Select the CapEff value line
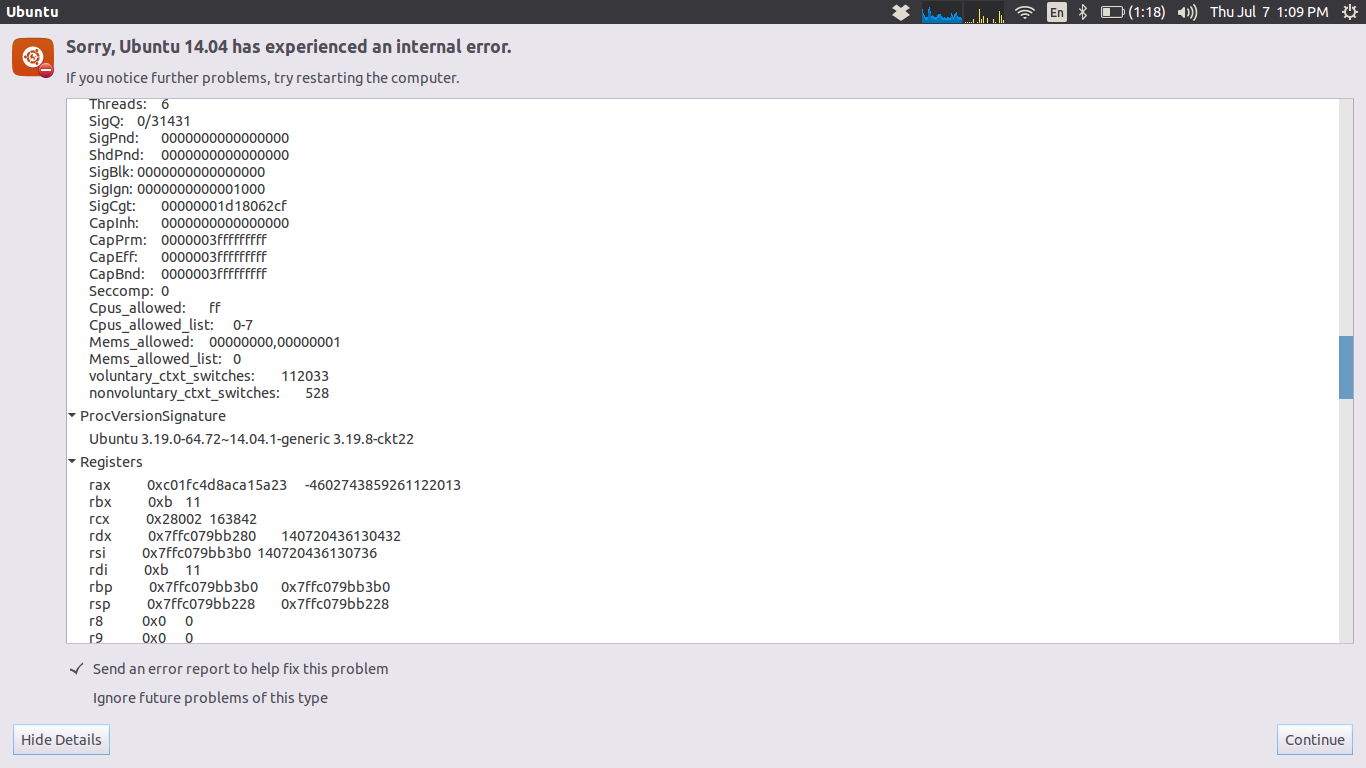This screenshot has width=1366, height=768. [x=178, y=257]
